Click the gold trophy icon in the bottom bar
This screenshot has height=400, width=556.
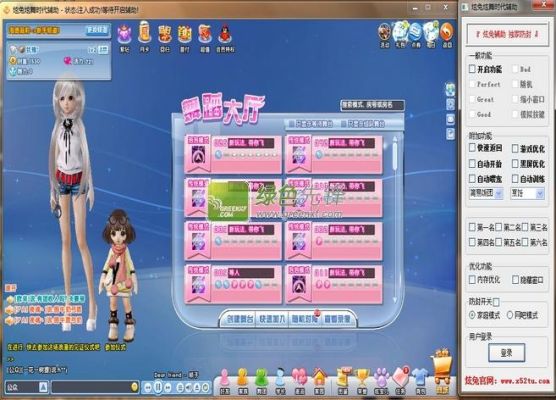tap(362, 377)
